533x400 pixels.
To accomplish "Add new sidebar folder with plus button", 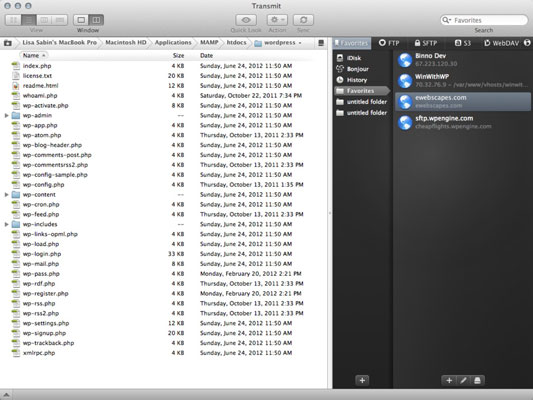I will pyautogui.click(x=362, y=380).
